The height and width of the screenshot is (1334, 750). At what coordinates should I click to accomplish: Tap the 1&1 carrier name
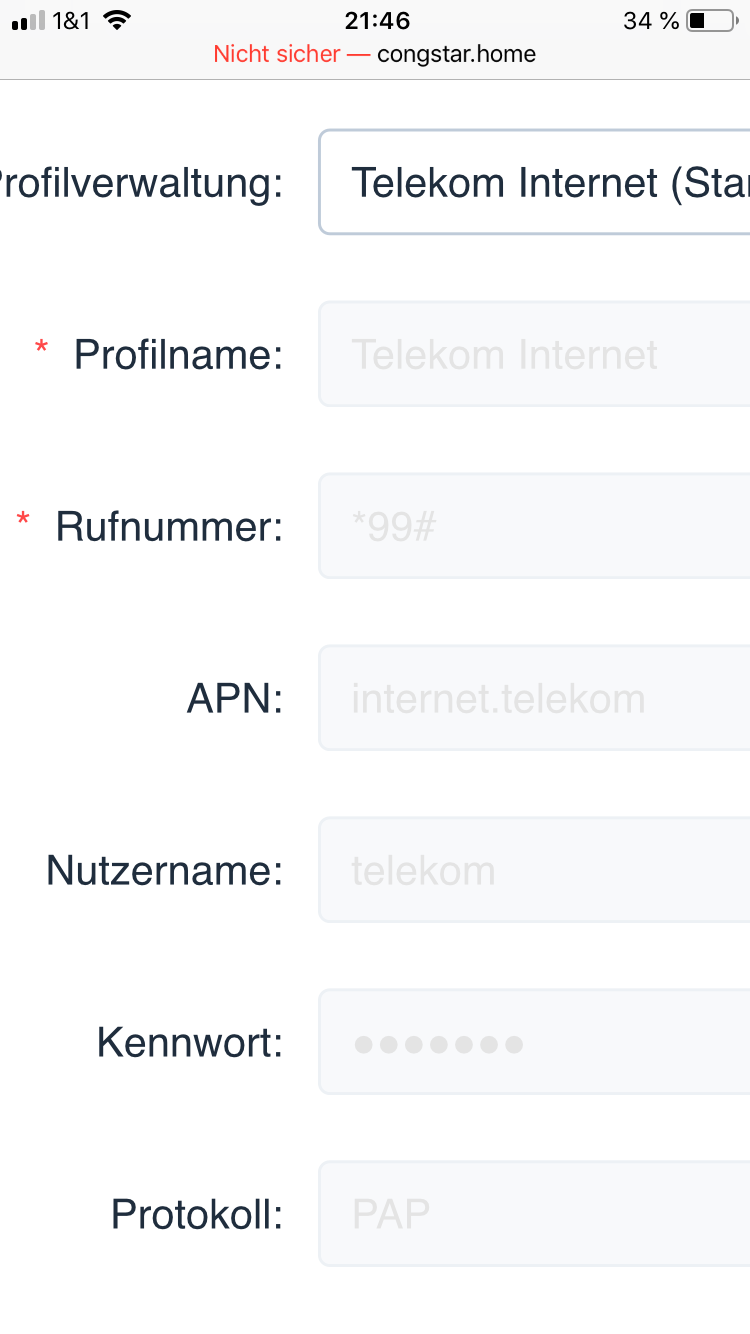pyautogui.click(x=72, y=21)
